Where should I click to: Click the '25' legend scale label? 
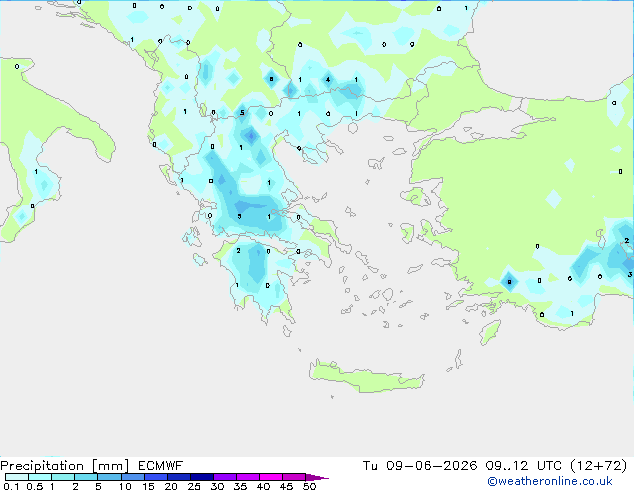(x=194, y=486)
